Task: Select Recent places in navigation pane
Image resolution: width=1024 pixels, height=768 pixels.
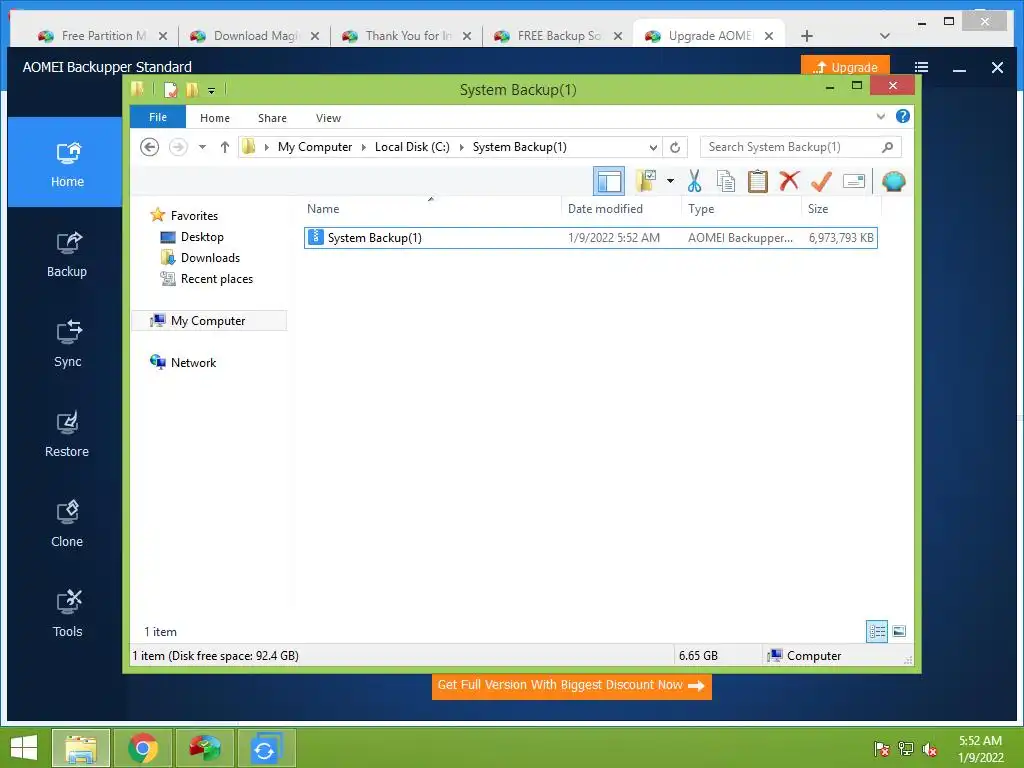Action: [207, 279]
